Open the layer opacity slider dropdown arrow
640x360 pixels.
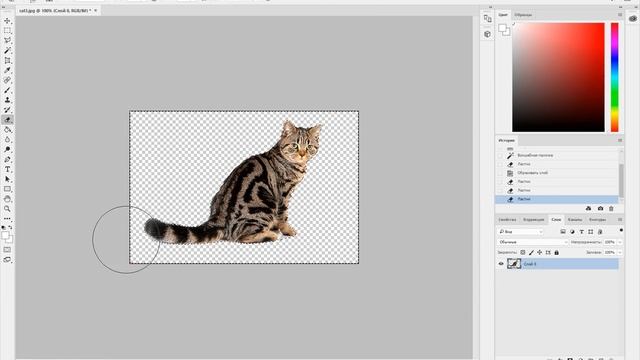[x=620, y=242]
